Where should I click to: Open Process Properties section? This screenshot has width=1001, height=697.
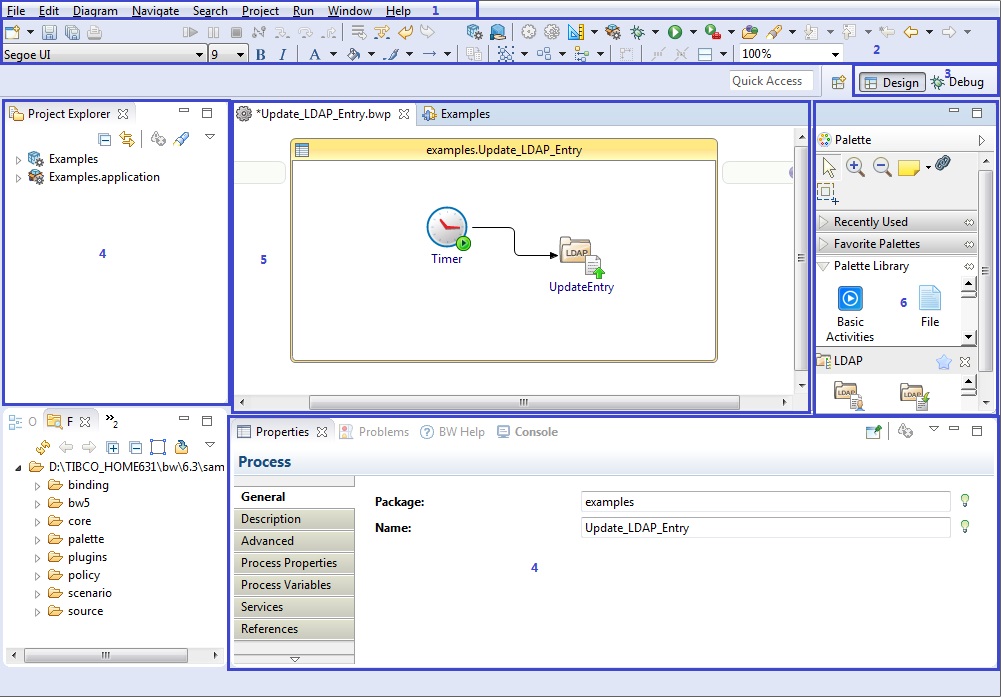pyautogui.click(x=294, y=563)
